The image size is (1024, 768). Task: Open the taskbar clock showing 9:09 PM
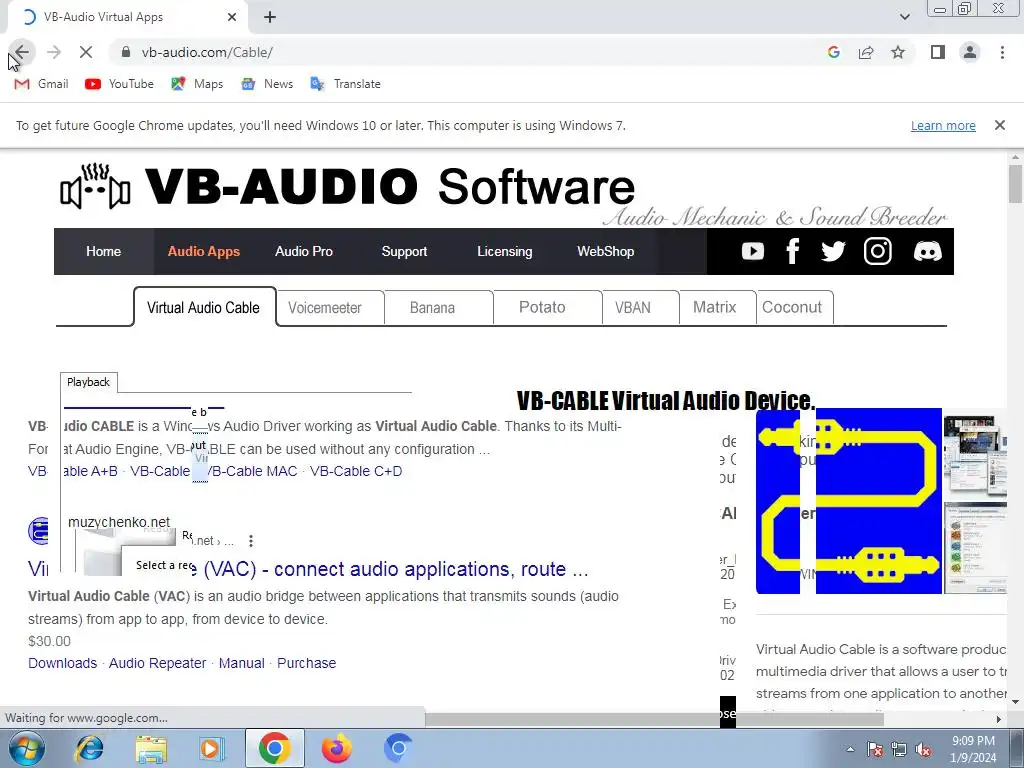(973, 749)
